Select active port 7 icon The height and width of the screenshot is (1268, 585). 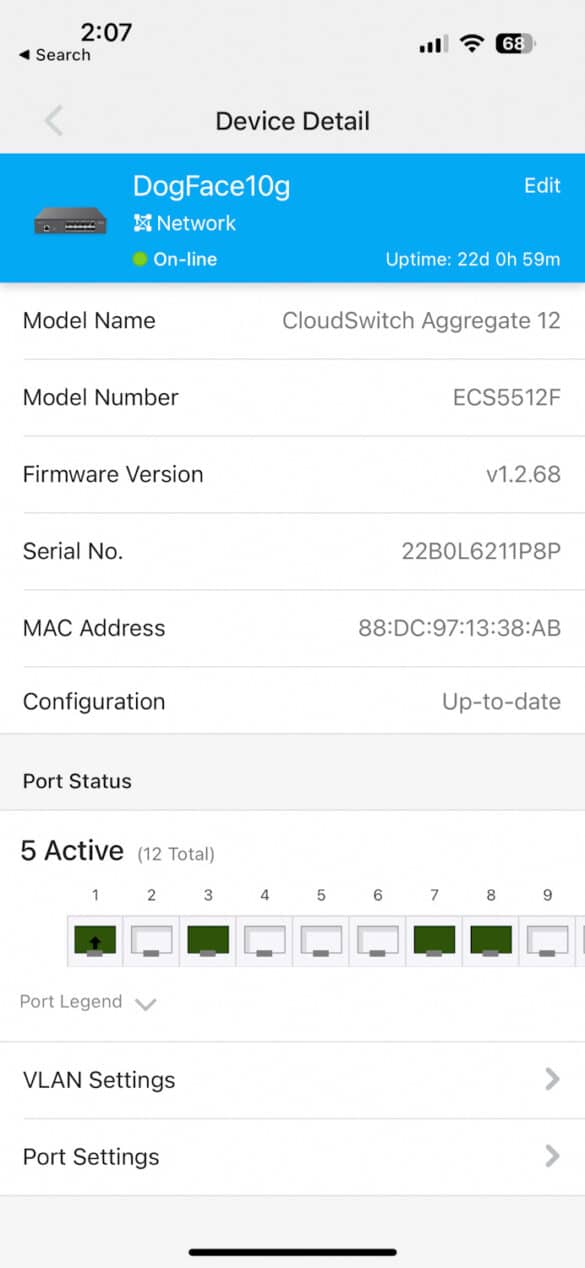pyautogui.click(x=434, y=942)
